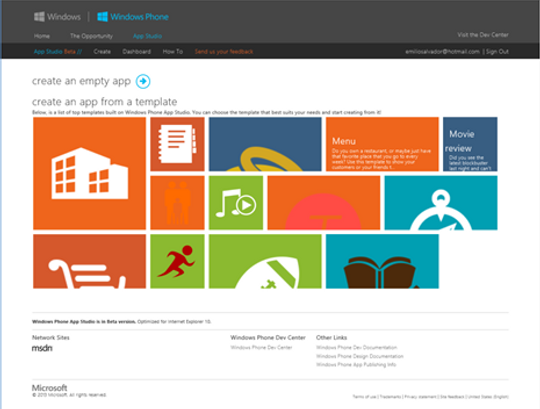540x409 pixels.
Task: Select the wedding rings template tile
Action: (x=265, y=144)
